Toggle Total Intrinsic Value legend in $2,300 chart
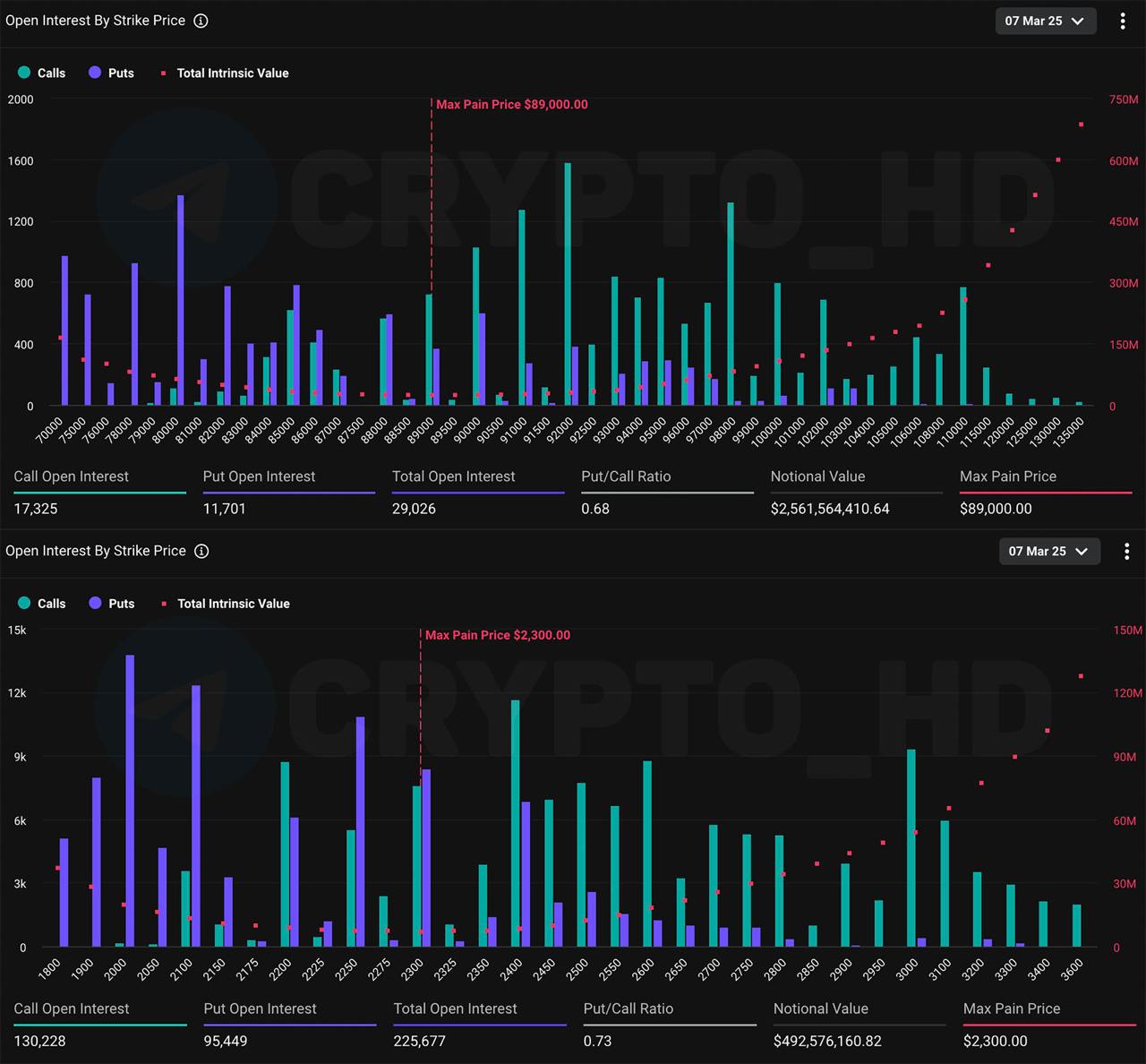The height and width of the screenshot is (1064, 1146). point(226,603)
